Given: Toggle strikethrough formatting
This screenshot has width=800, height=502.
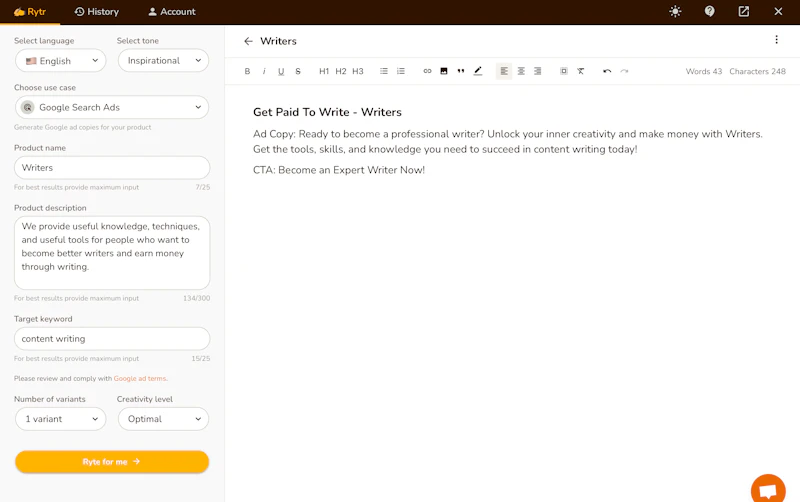Looking at the screenshot, I should (298, 71).
